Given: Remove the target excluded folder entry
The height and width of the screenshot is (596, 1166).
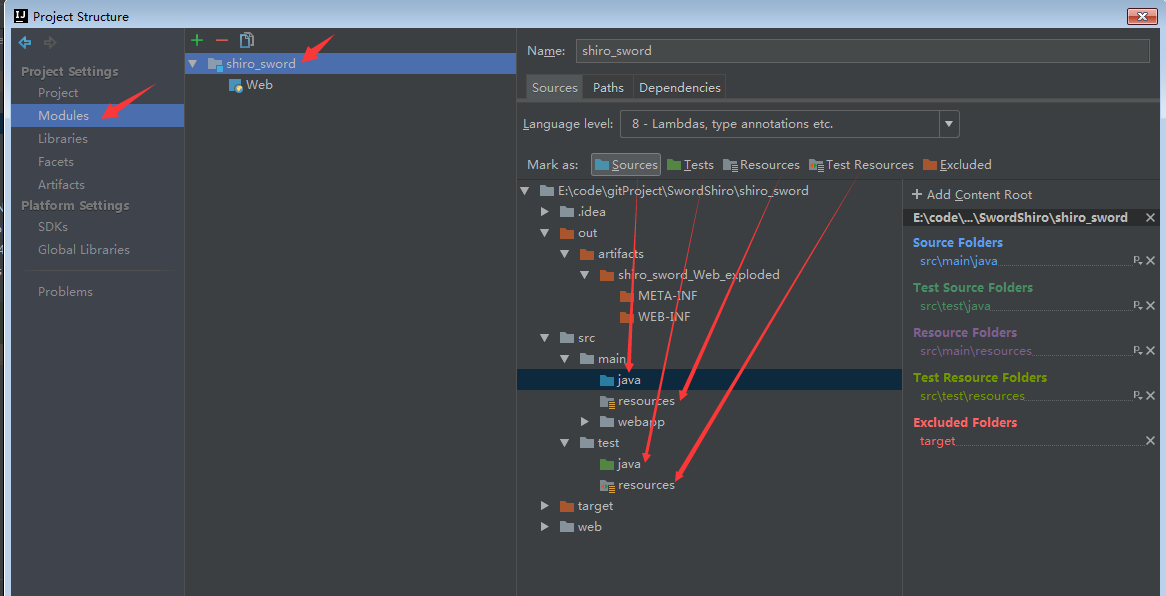Looking at the screenshot, I should (x=1150, y=441).
